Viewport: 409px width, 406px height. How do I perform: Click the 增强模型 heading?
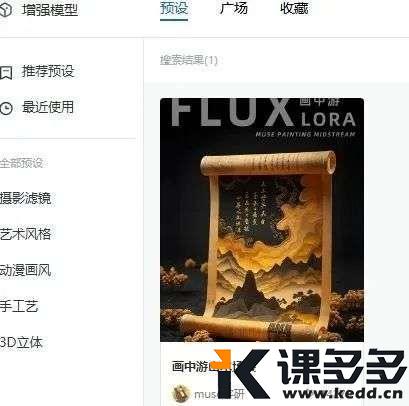click(x=50, y=10)
